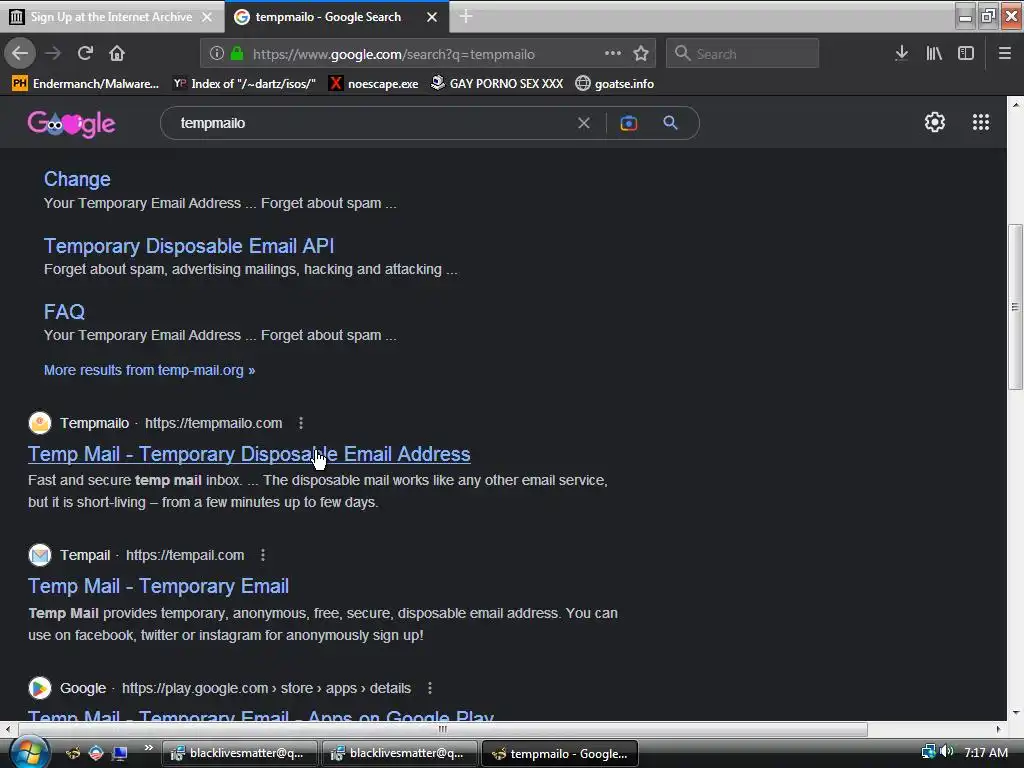This screenshot has height=768, width=1024.
Task: Click the horizontal scroll right arrow
Action: (999, 729)
